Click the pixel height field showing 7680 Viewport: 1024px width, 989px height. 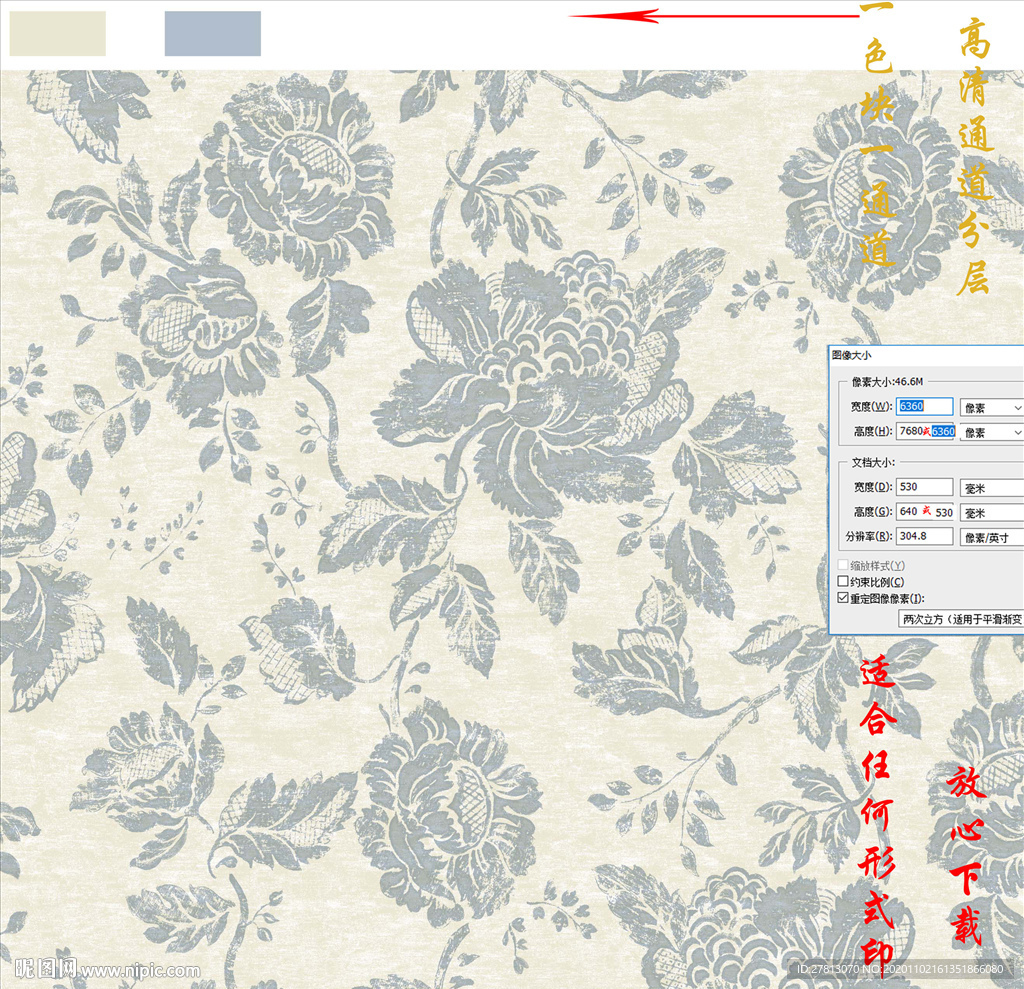(925, 431)
